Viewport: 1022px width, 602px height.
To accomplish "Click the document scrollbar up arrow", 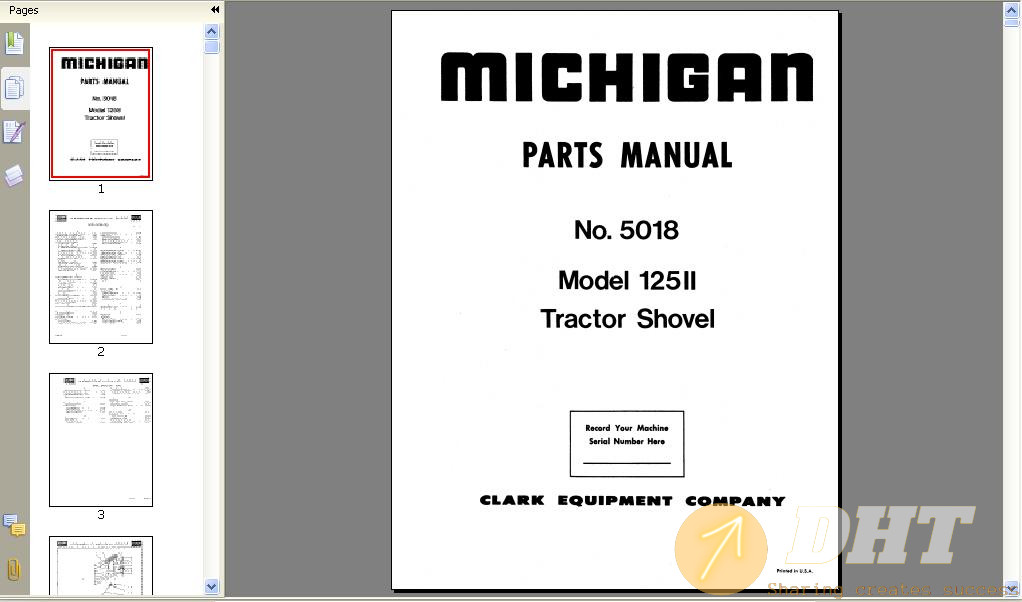I will 1011,10.
